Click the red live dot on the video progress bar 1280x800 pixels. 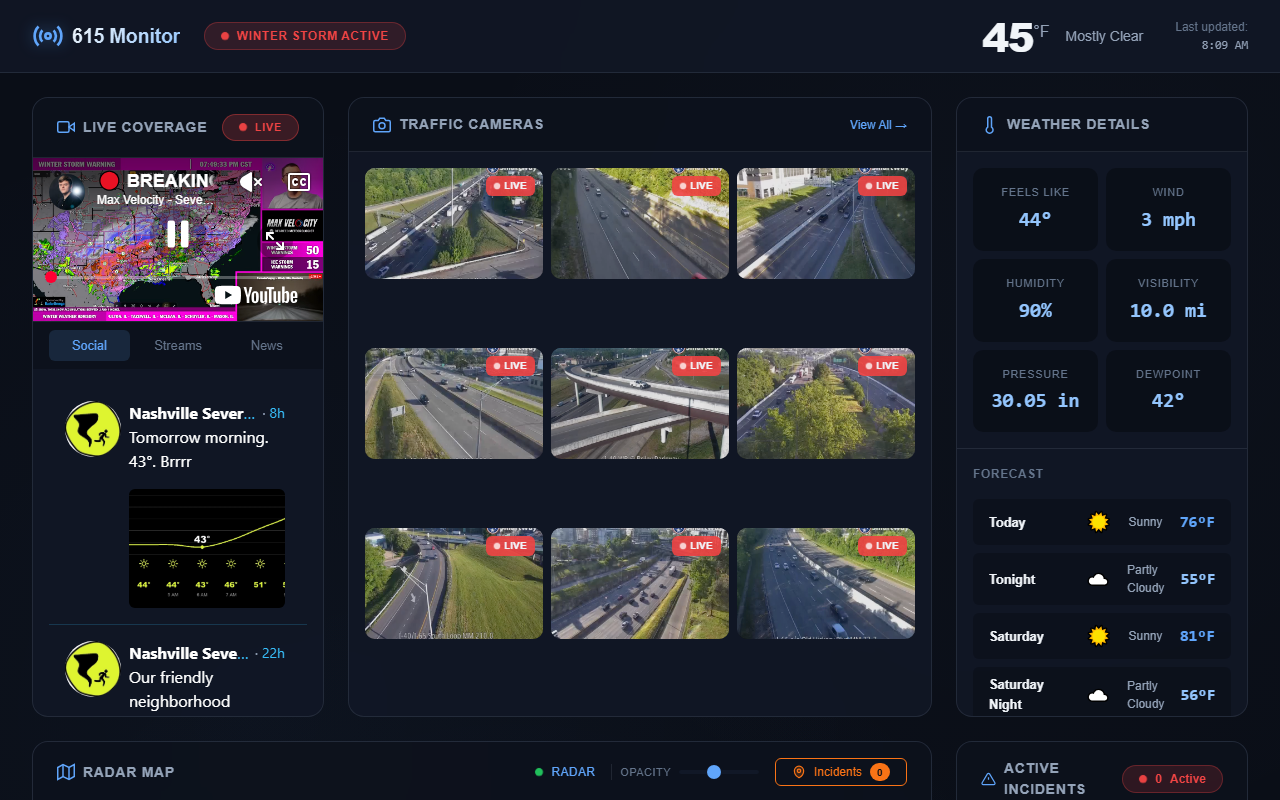(51, 276)
